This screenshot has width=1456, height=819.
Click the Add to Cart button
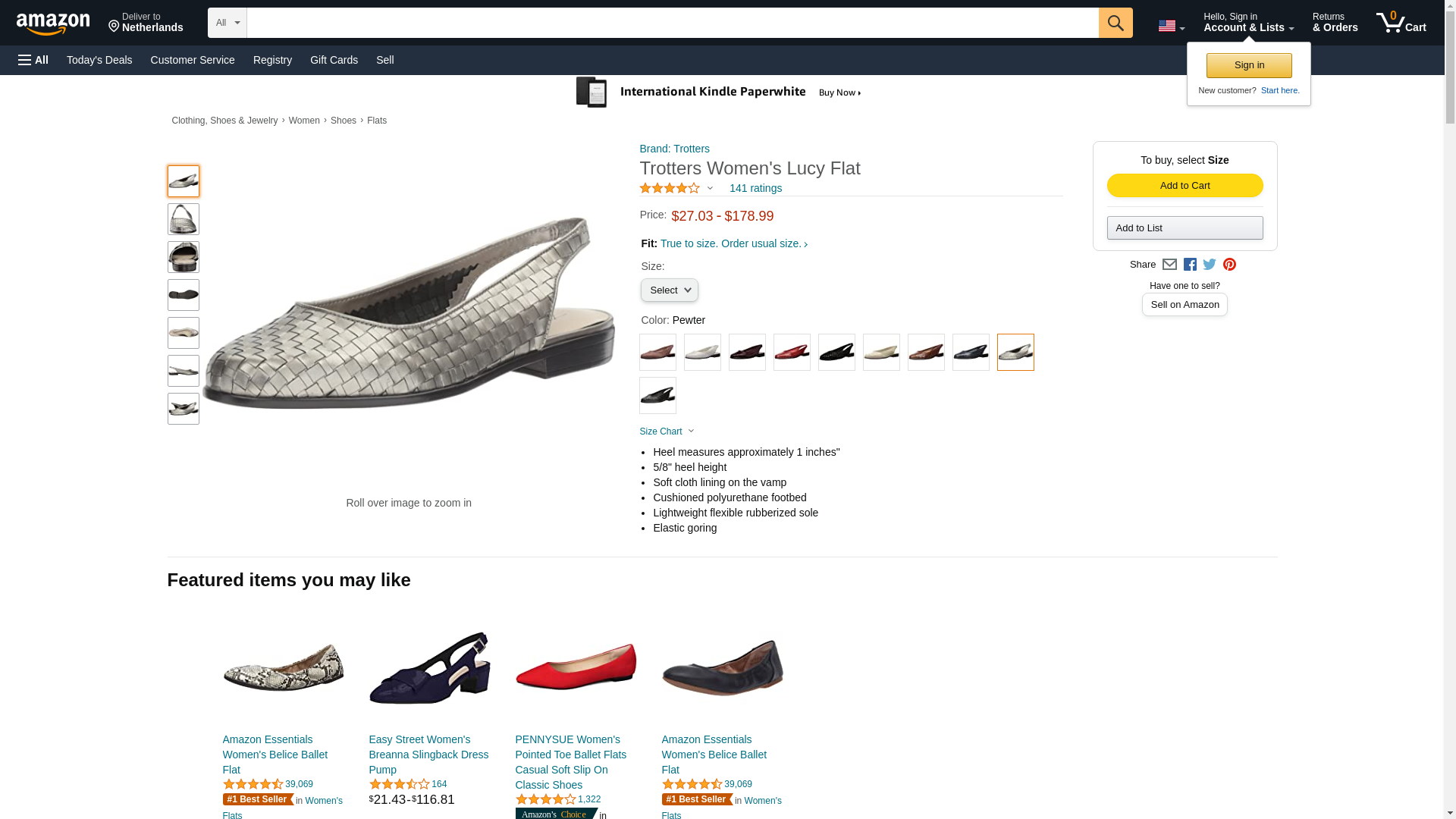1185,186
